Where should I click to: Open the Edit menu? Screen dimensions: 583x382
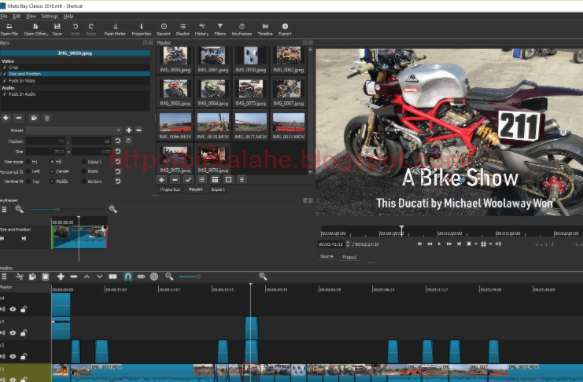point(17,16)
